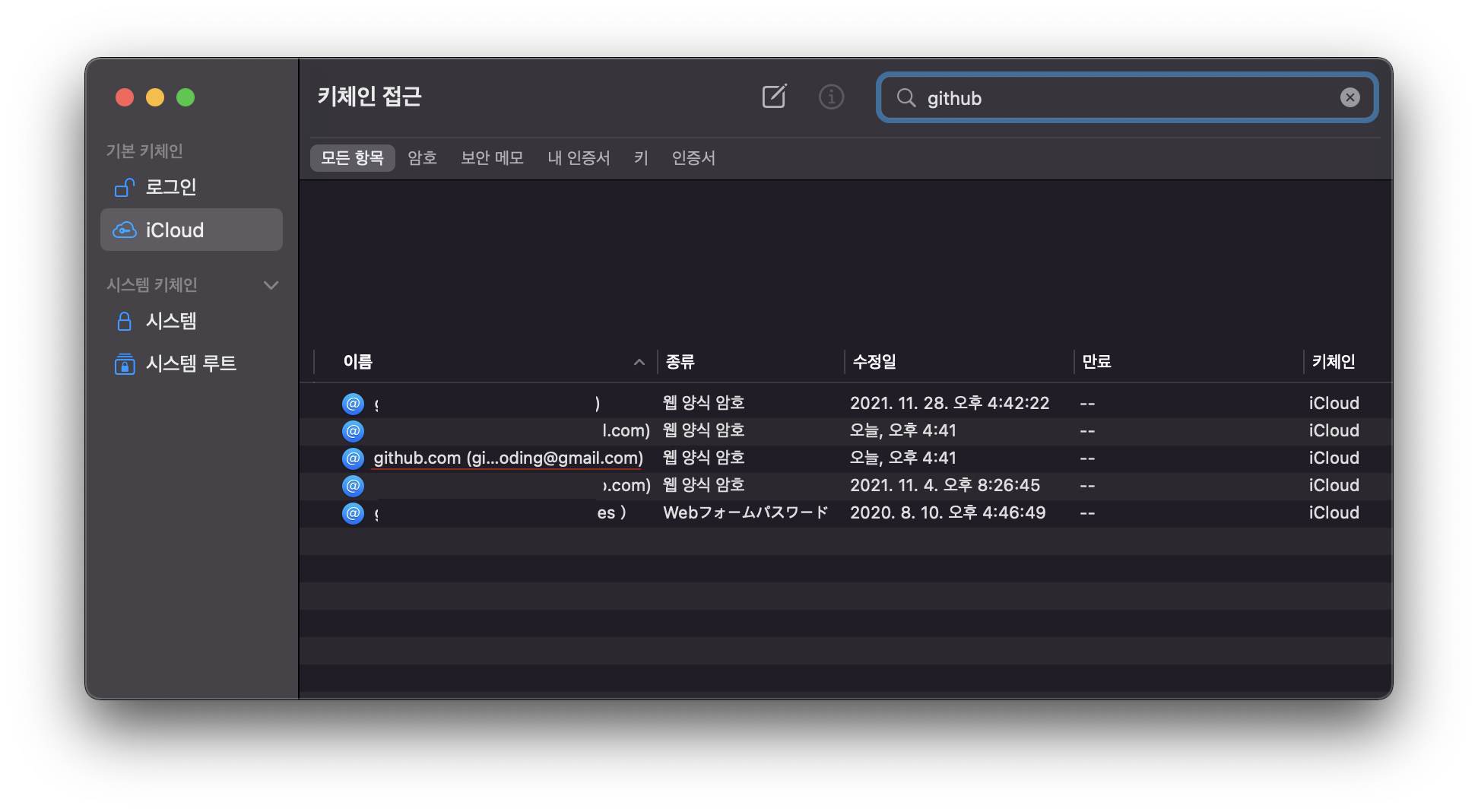This screenshot has width=1478, height=812.
Task: Select the Webフォームパスワード type cell
Action: 745,512
